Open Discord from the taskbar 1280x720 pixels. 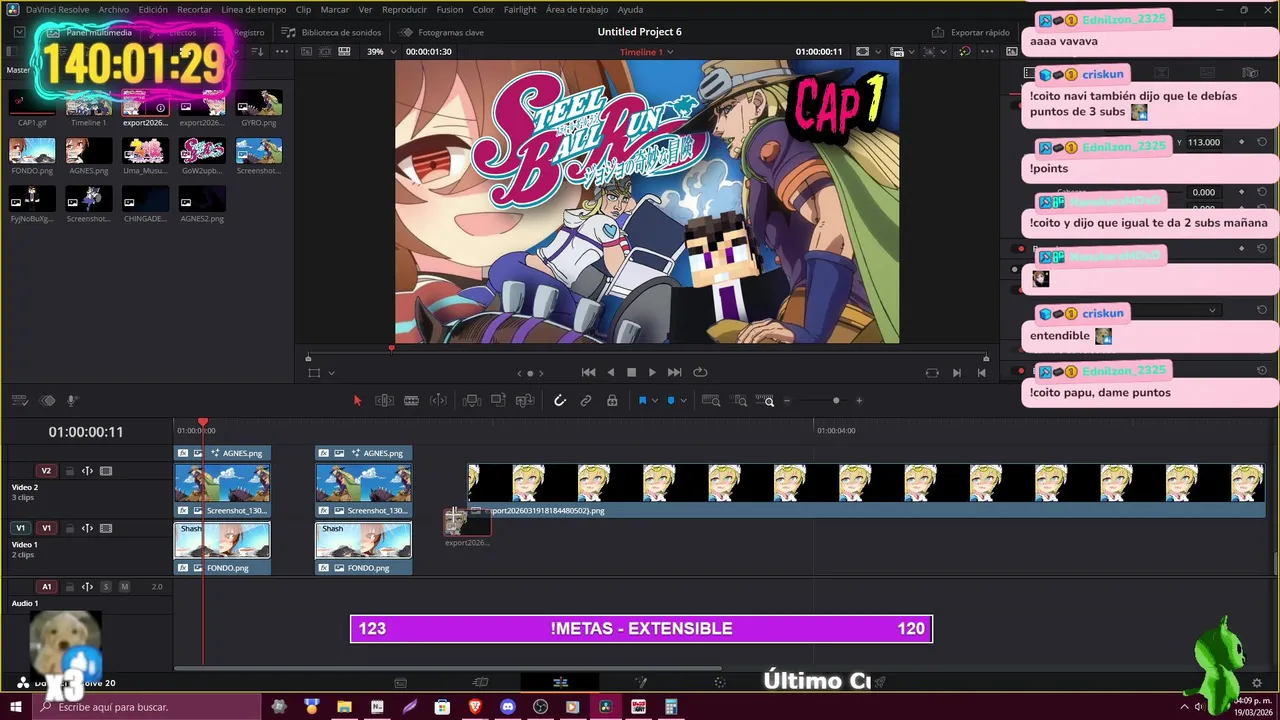point(507,707)
